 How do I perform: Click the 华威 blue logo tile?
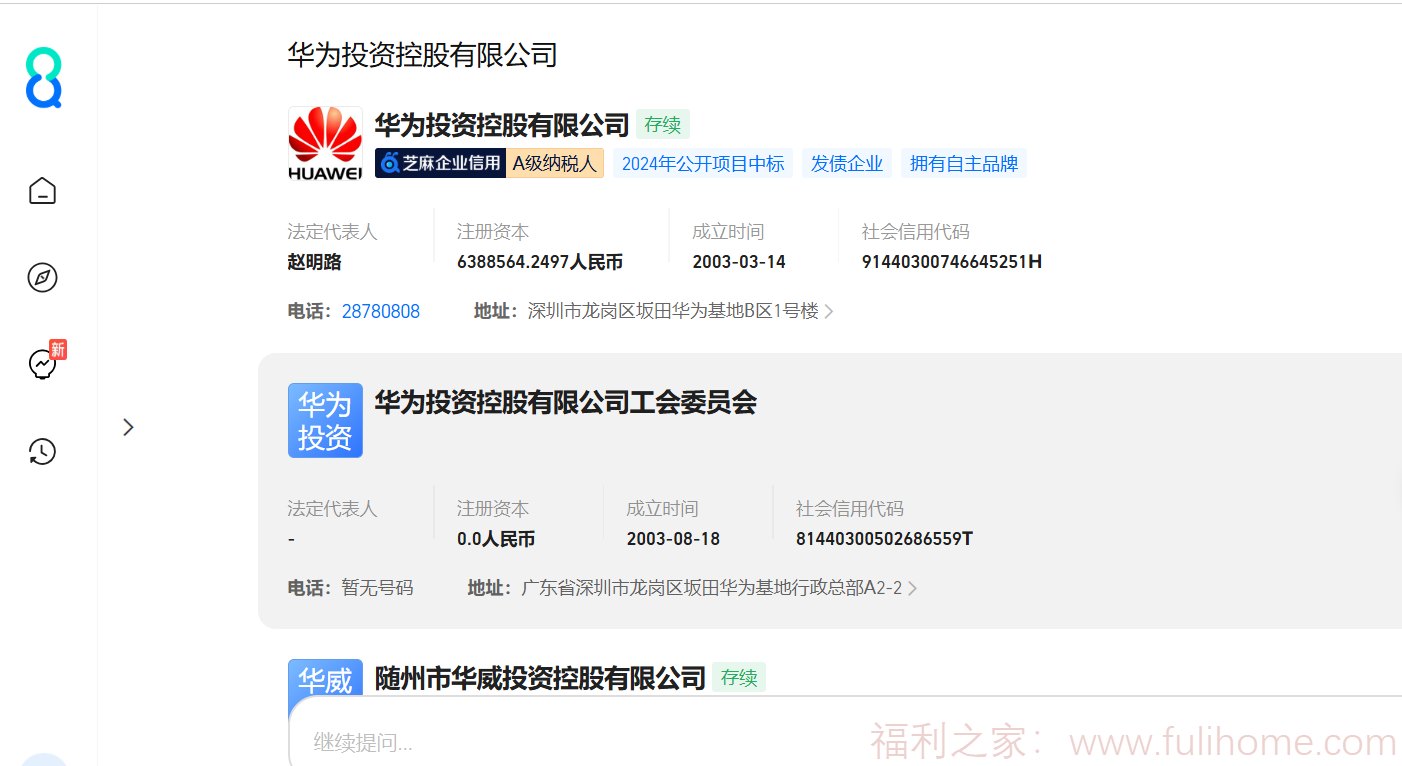325,681
